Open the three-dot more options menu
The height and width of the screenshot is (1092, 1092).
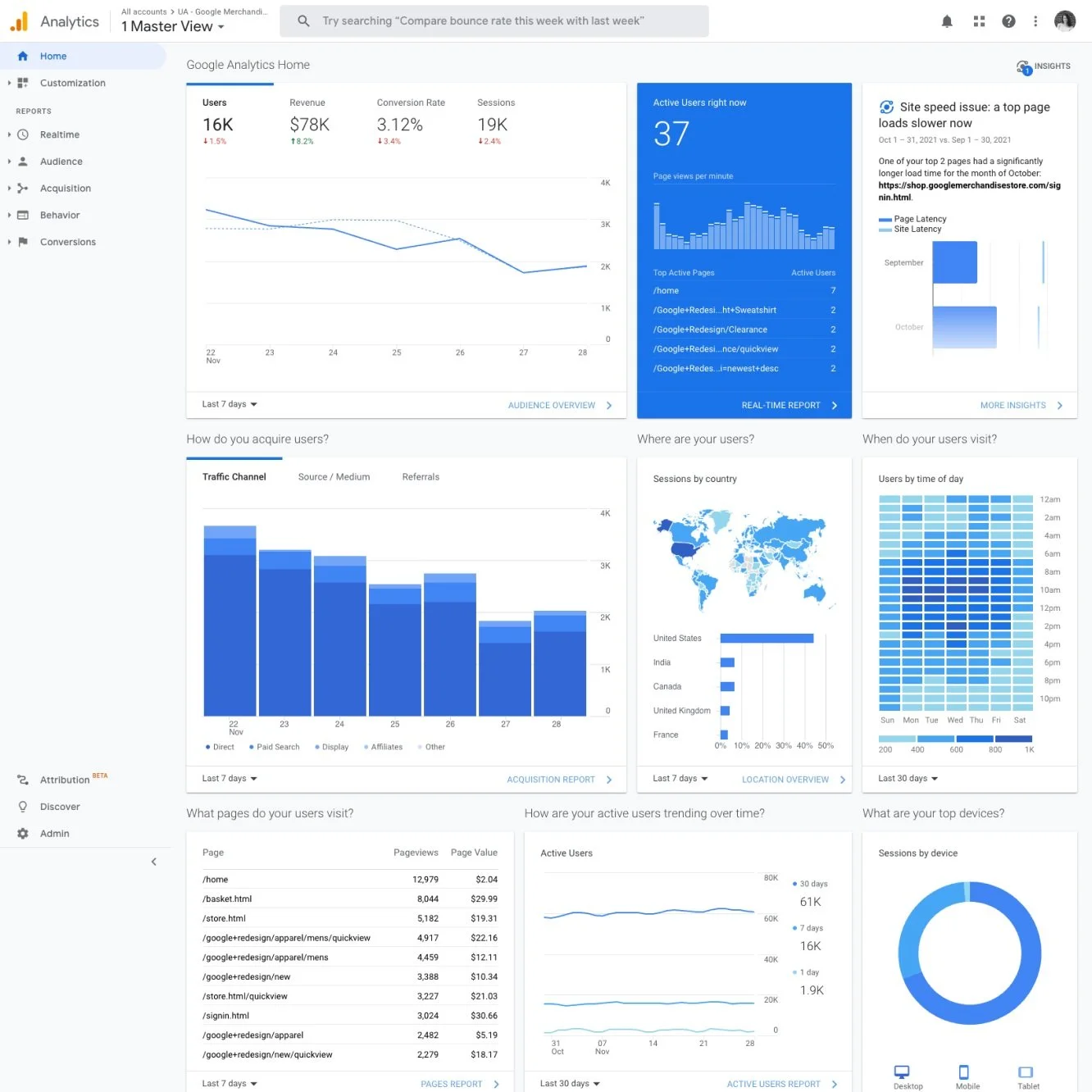[1035, 21]
